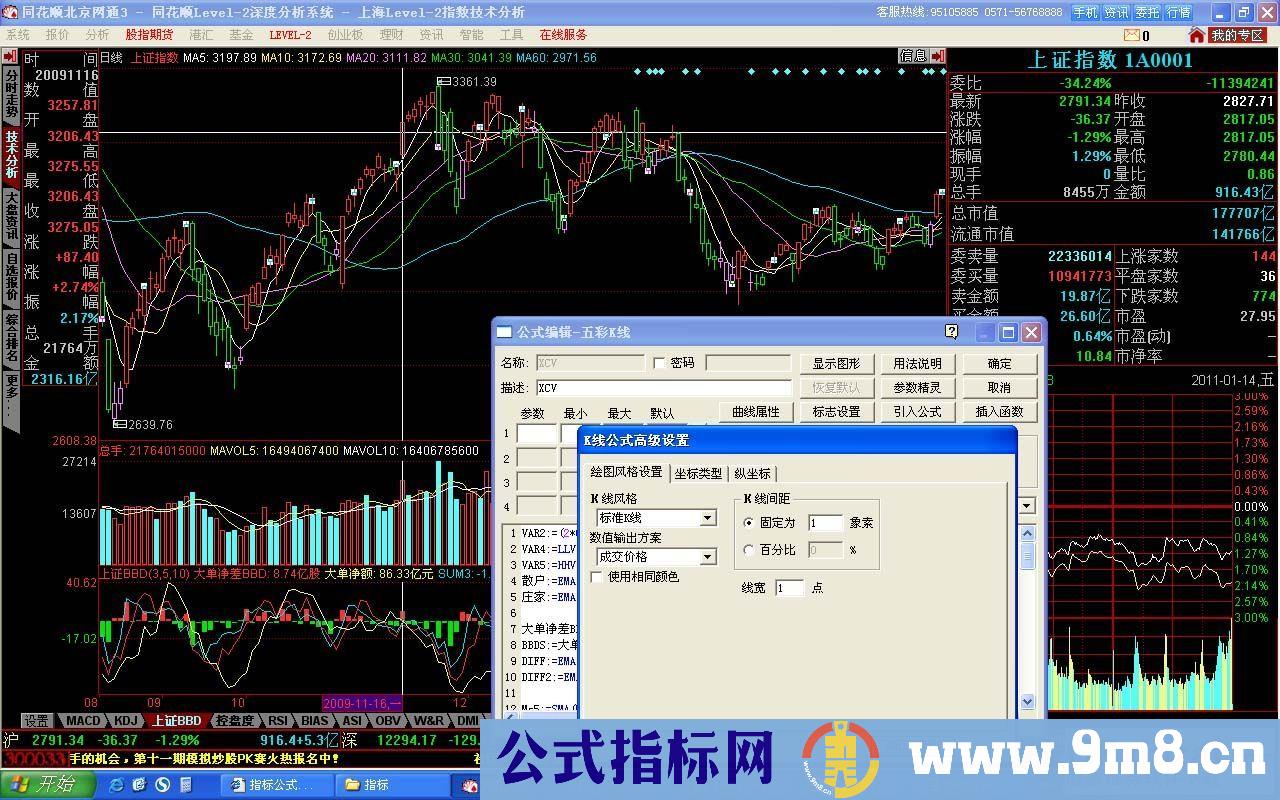
Task: Click the 信息 button above the chart
Action: coord(913,56)
